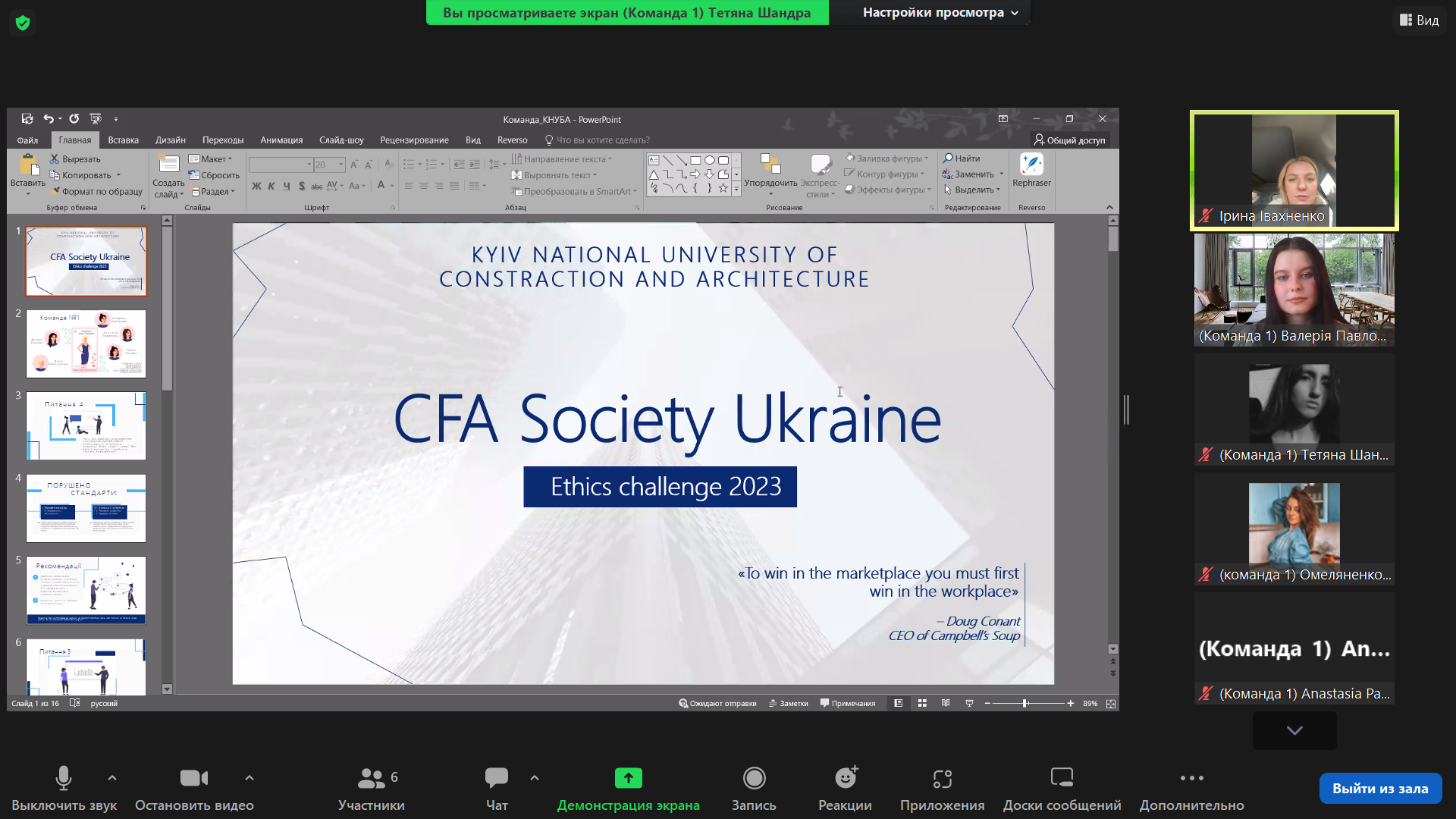Switch to Дизайн ribbon tab
This screenshot has height=819, width=1456.
[171, 140]
